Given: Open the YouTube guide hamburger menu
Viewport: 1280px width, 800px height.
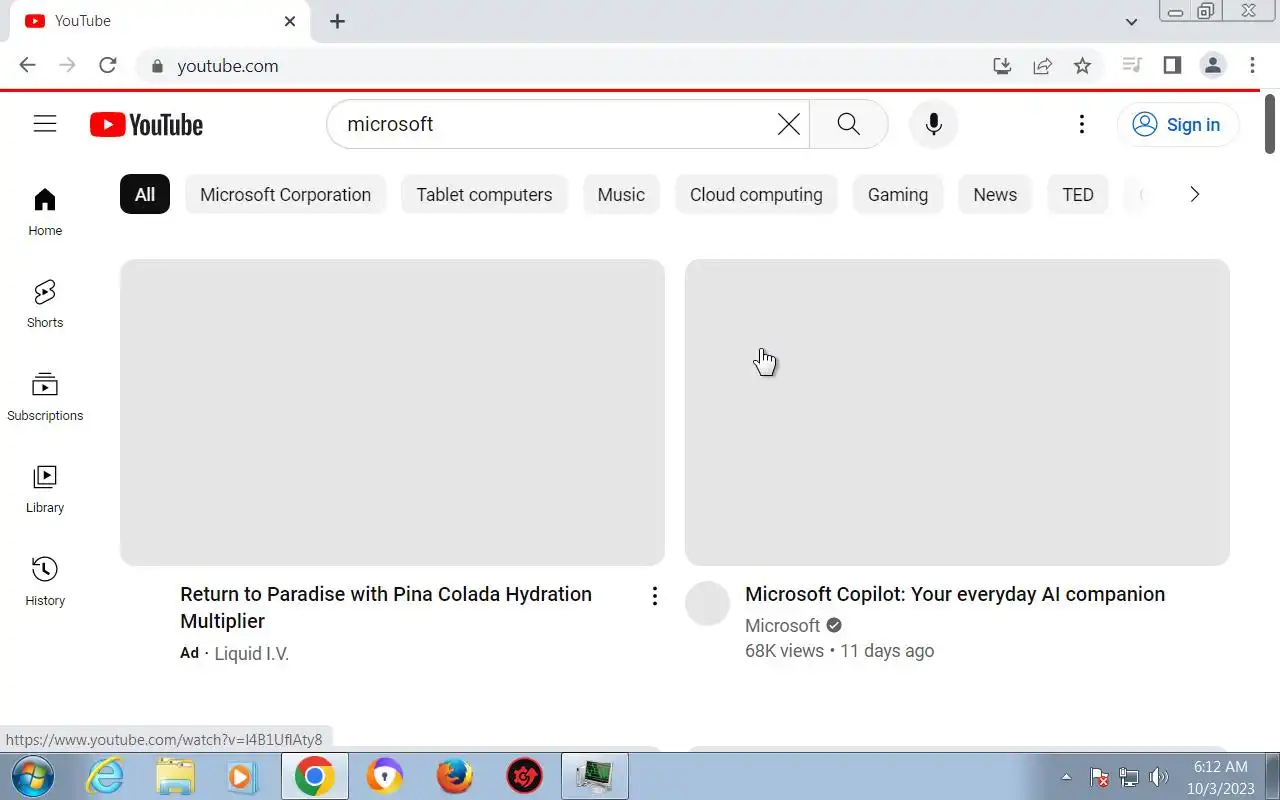Looking at the screenshot, I should [45, 124].
